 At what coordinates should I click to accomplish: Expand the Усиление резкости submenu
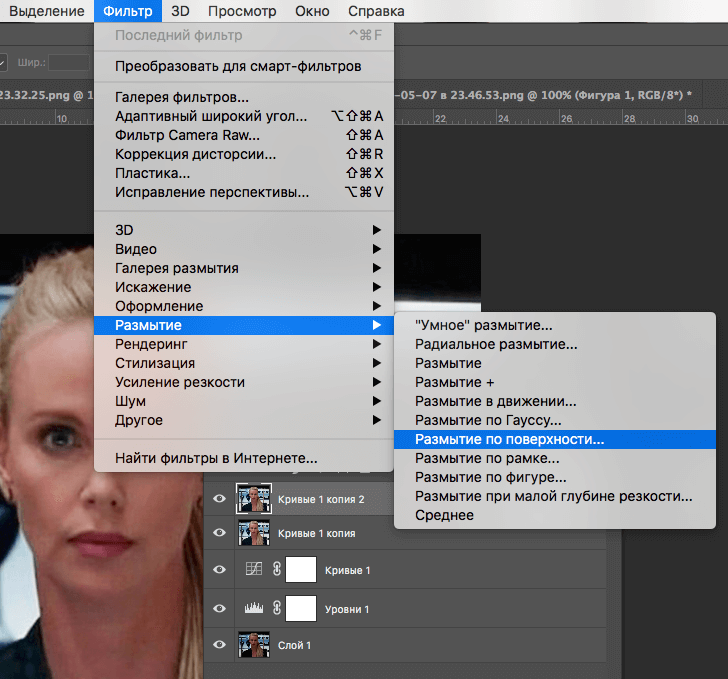click(244, 382)
